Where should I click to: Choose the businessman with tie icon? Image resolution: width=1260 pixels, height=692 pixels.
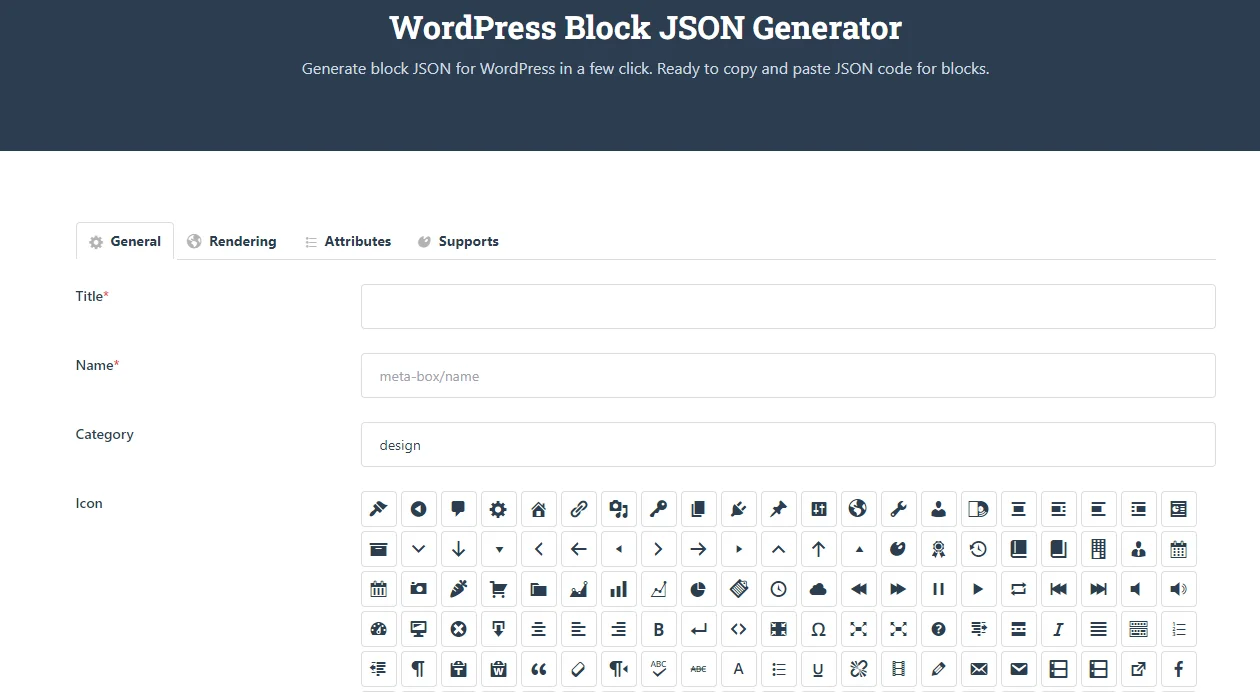[x=1139, y=549]
